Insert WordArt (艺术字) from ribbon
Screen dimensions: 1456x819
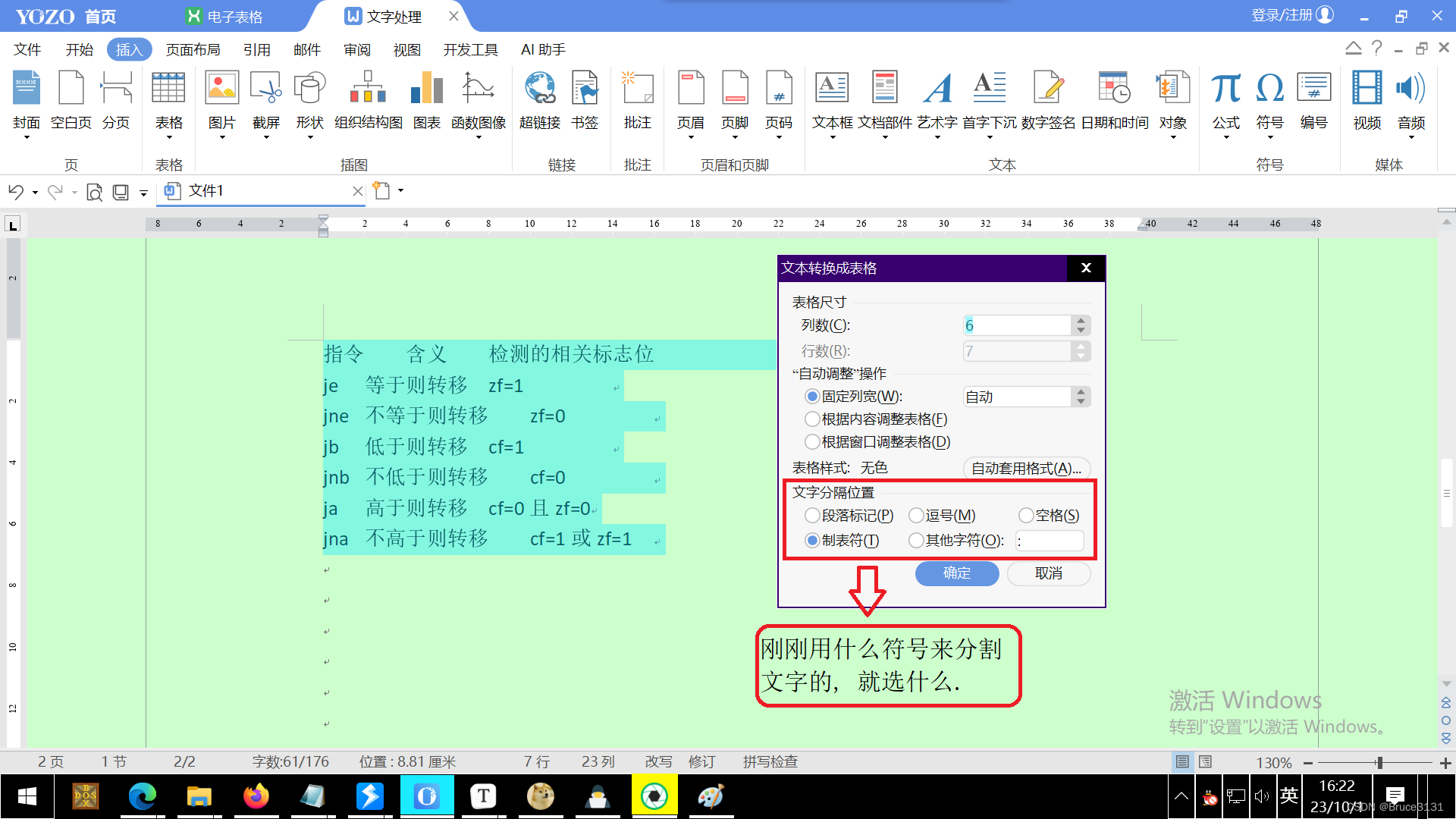pyautogui.click(x=937, y=89)
